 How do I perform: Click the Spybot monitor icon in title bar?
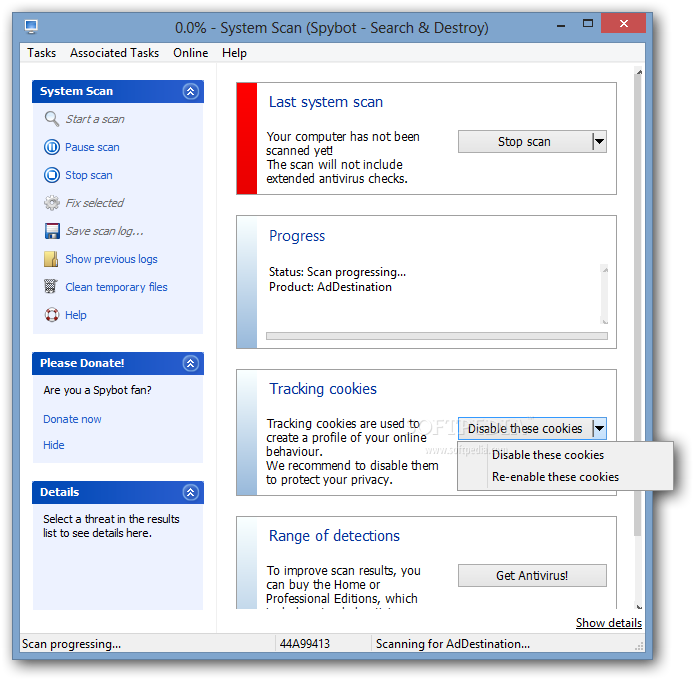point(31,27)
